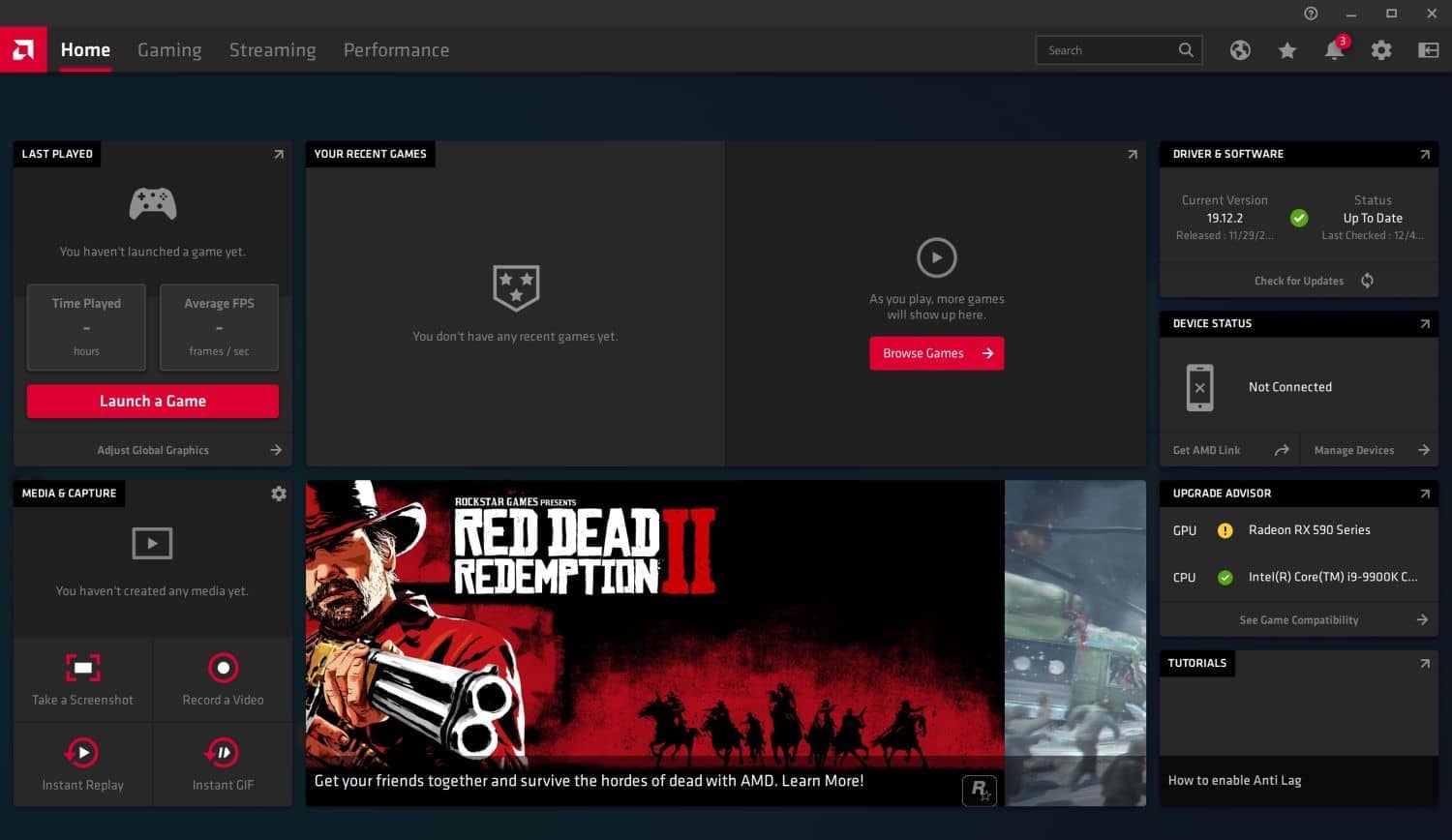Viewport: 1452px width, 840px height.
Task: View notifications using the bell icon
Action: pos(1334,49)
